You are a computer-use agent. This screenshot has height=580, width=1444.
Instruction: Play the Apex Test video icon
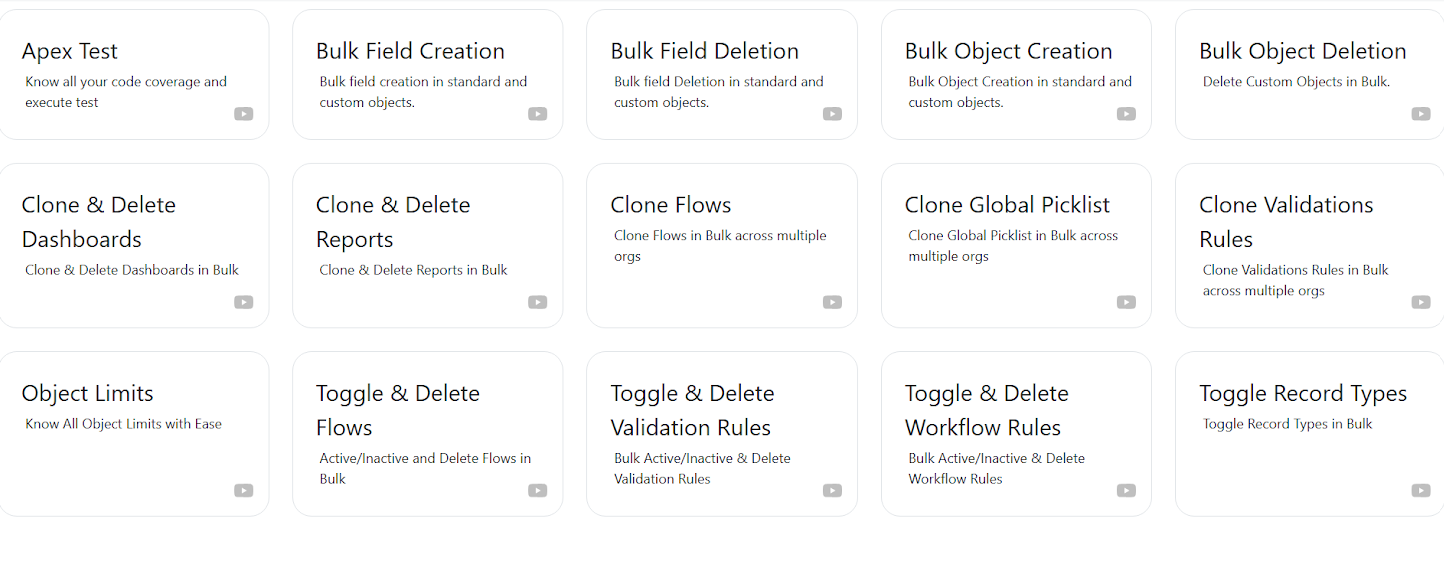pyautogui.click(x=244, y=114)
